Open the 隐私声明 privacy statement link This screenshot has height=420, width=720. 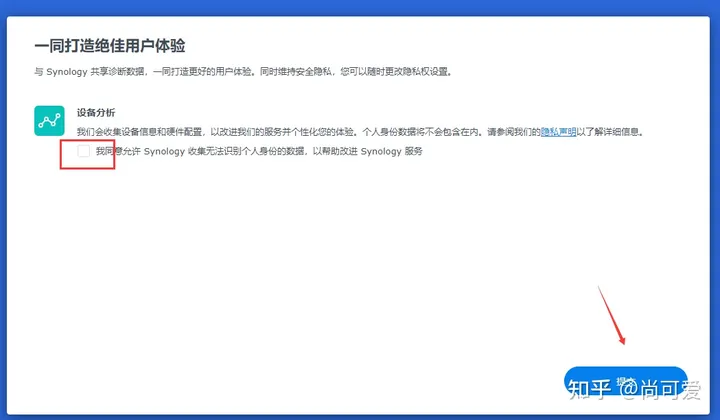[x=558, y=132]
